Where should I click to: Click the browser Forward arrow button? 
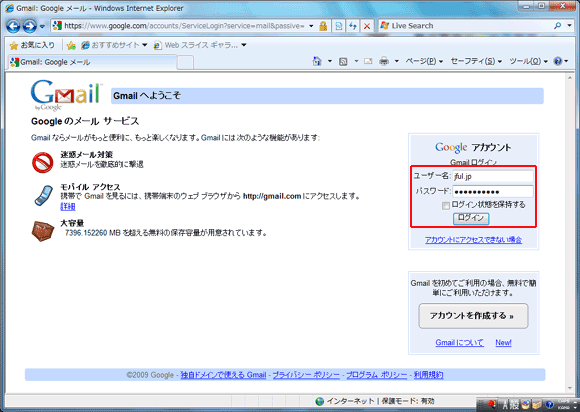30,26
